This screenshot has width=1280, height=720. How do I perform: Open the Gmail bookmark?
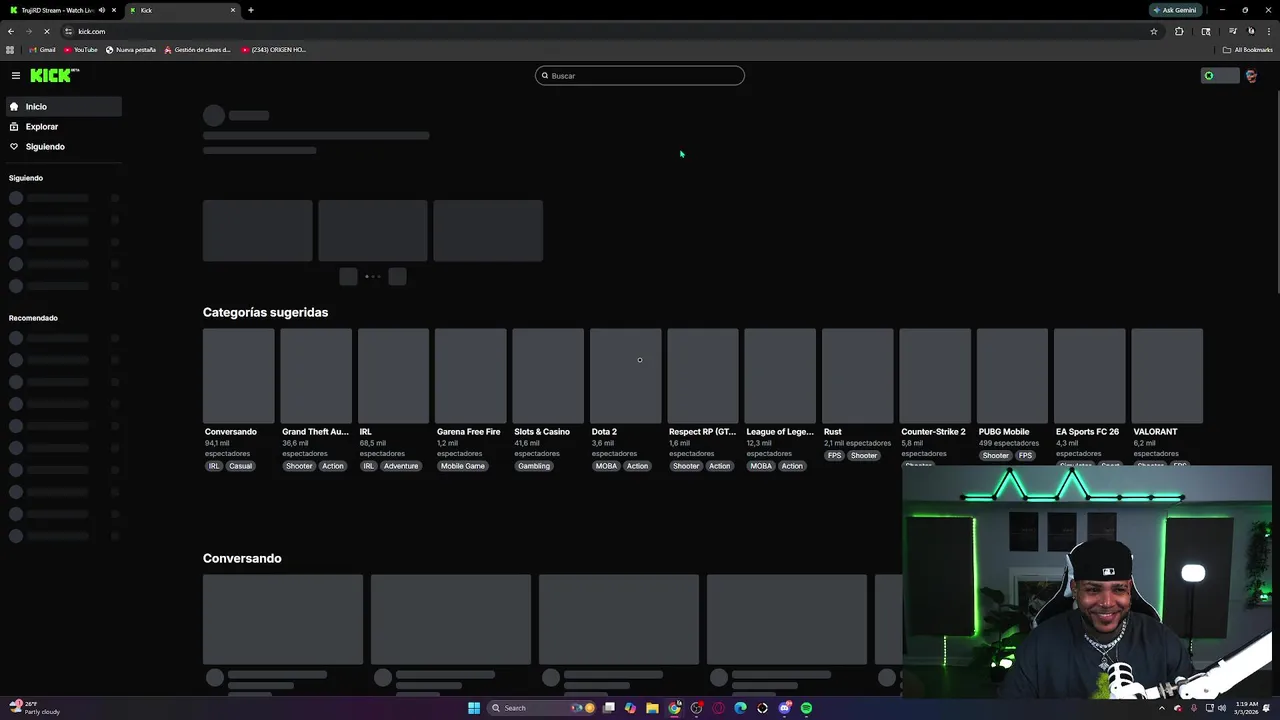[x=42, y=50]
